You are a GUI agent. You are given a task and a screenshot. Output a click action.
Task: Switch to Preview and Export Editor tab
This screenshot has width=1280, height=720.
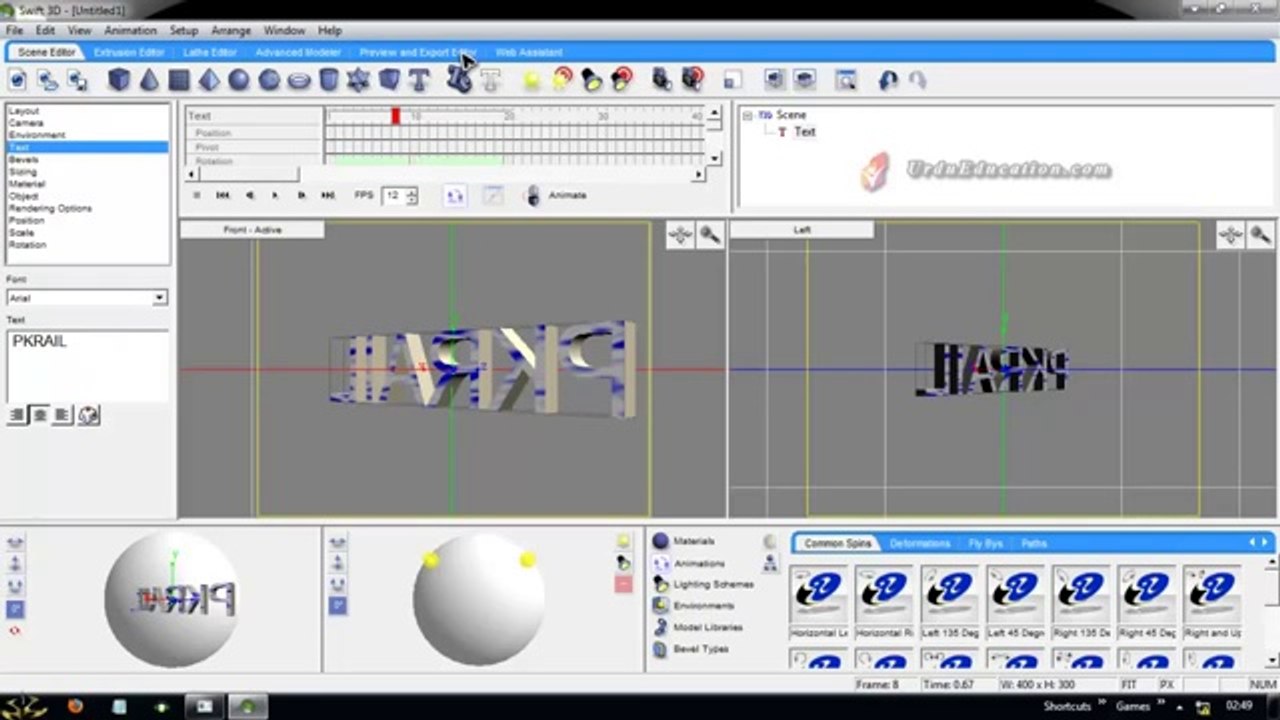pos(418,52)
